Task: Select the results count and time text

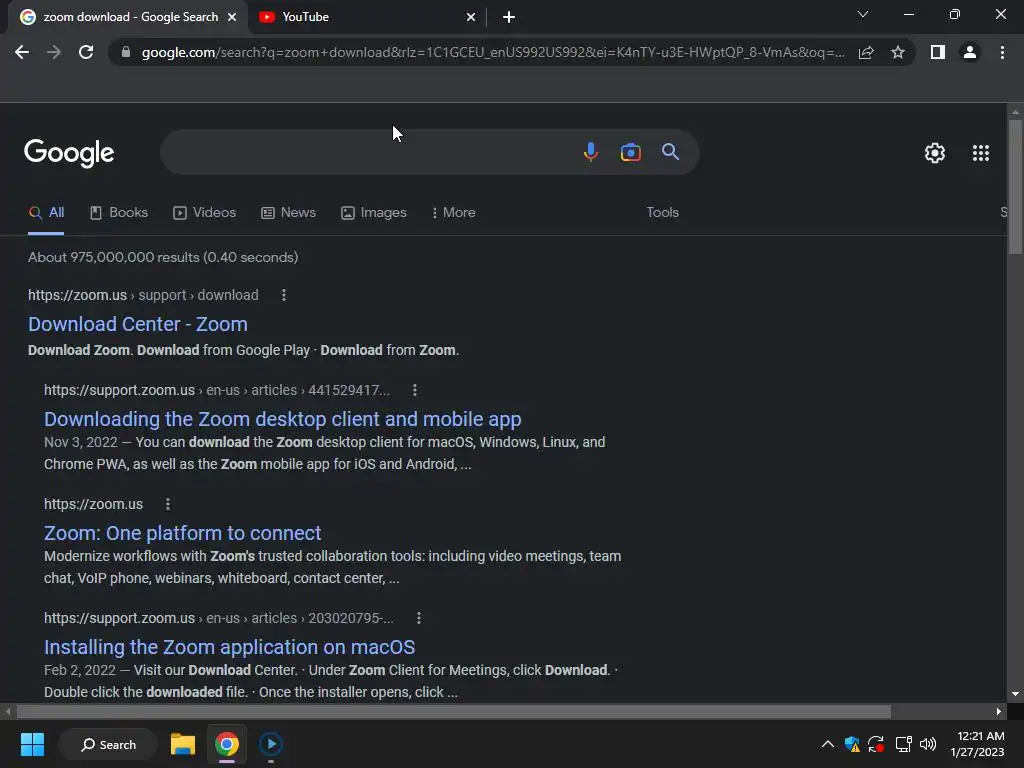Action: (x=163, y=257)
